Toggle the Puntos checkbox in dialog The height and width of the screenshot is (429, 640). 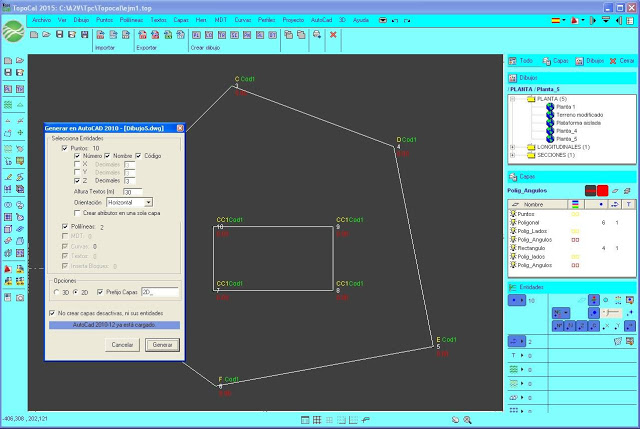point(64,148)
